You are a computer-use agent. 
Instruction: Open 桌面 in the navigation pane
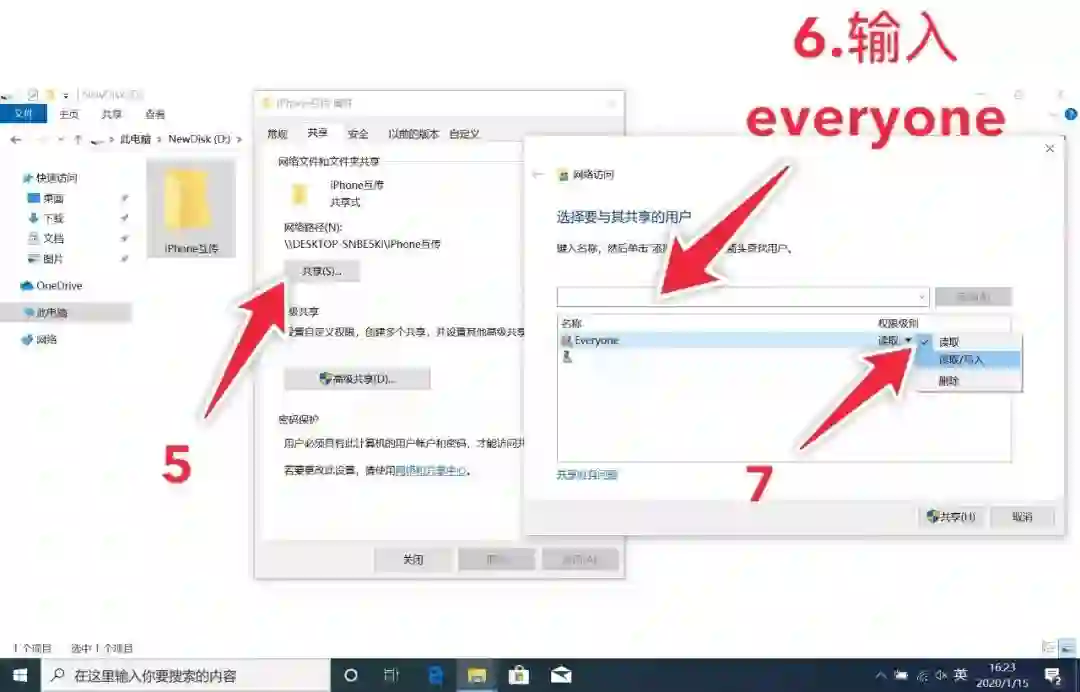pos(52,198)
